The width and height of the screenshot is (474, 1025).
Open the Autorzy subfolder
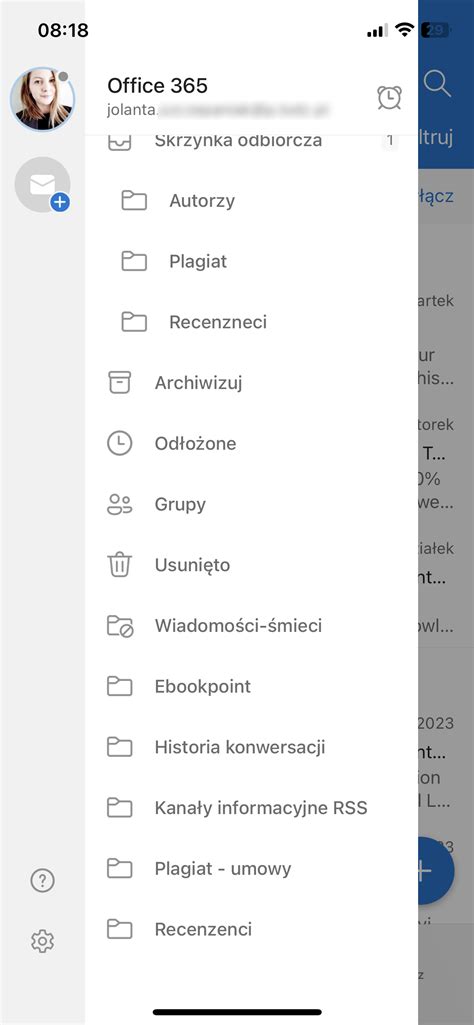tap(251, 201)
